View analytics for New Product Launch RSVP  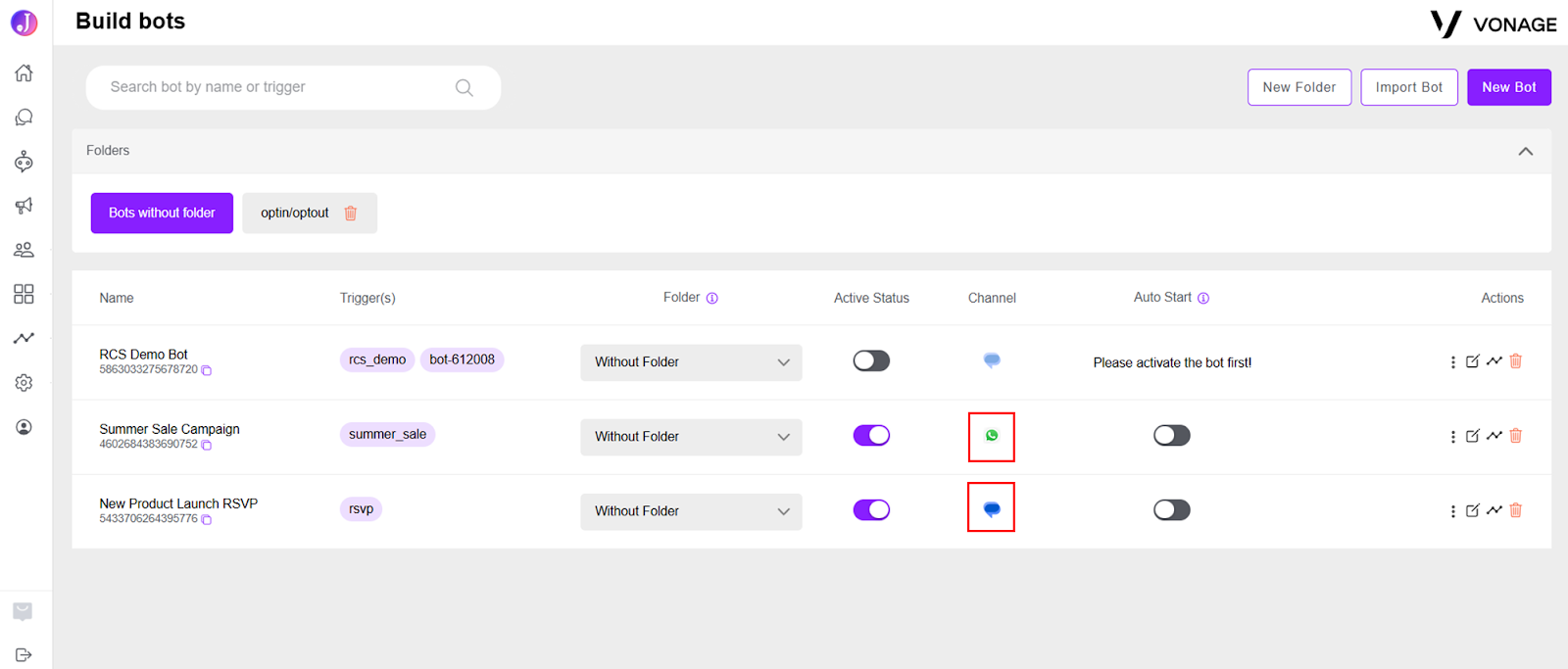point(1494,510)
